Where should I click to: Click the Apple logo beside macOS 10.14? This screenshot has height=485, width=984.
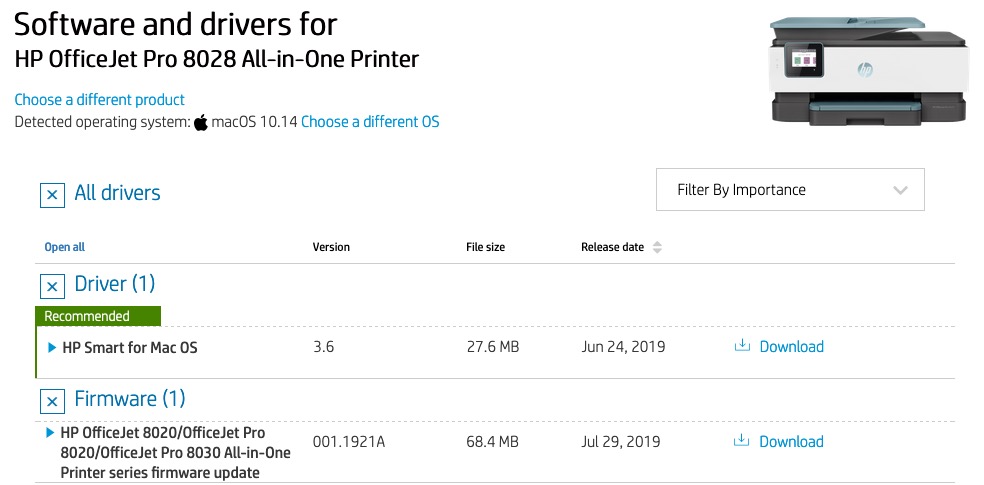coord(200,122)
